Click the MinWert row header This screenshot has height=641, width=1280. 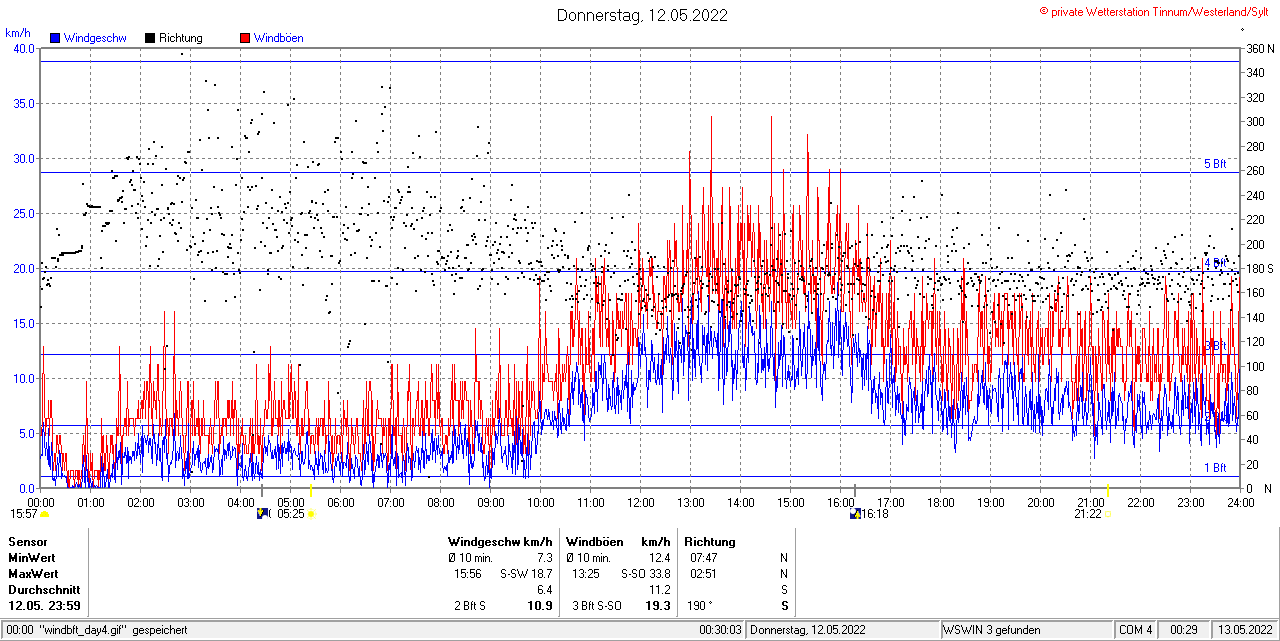(x=32, y=558)
